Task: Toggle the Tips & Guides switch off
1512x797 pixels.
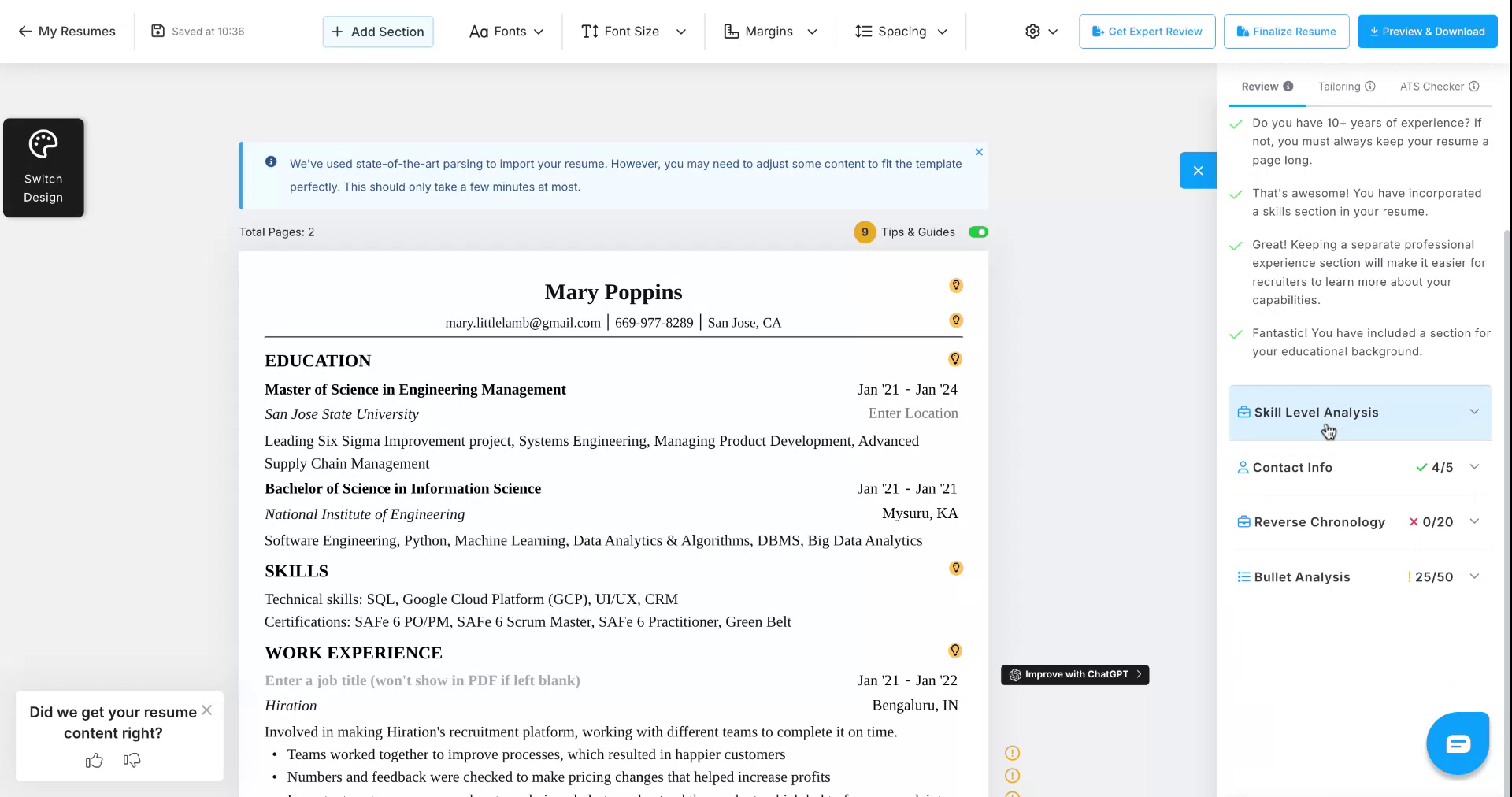Action: pos(978,232)
